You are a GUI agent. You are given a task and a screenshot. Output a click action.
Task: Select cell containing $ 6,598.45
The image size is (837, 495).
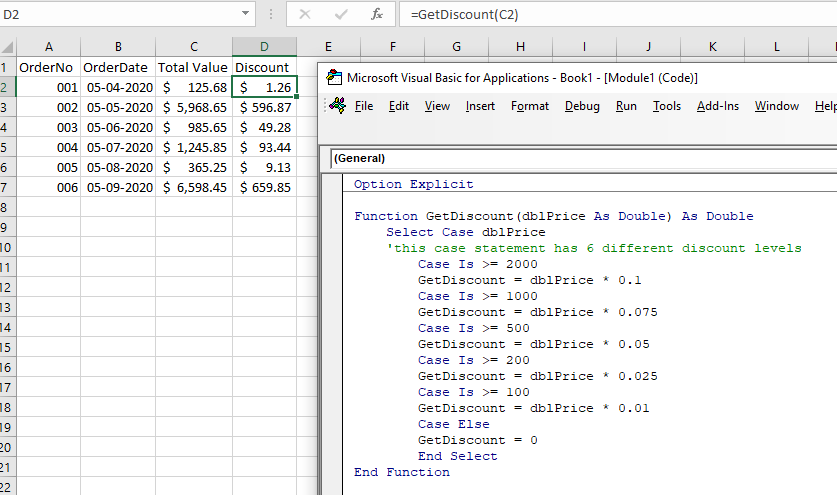pos(194,187)
